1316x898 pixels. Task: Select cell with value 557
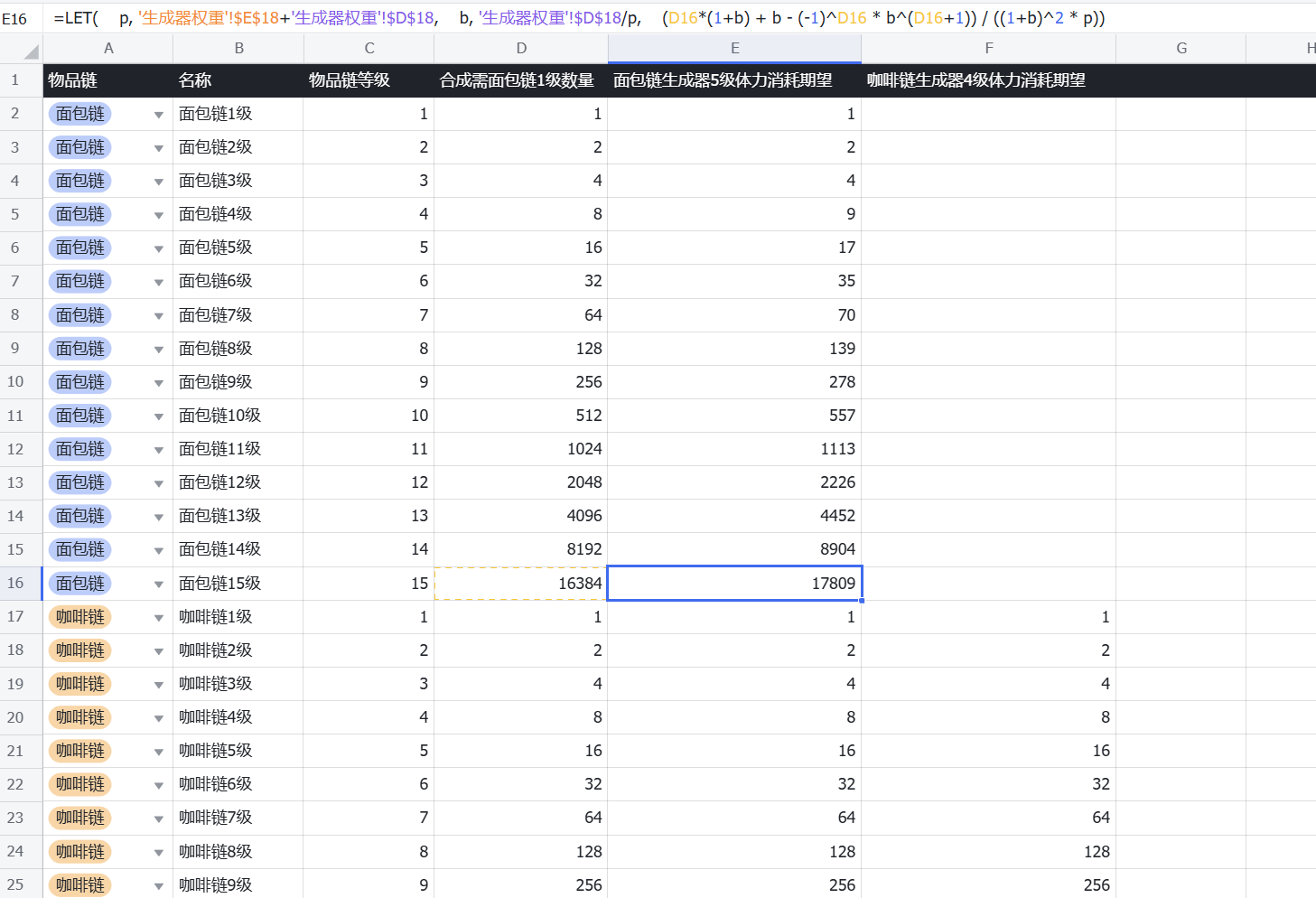click(734, 416)
